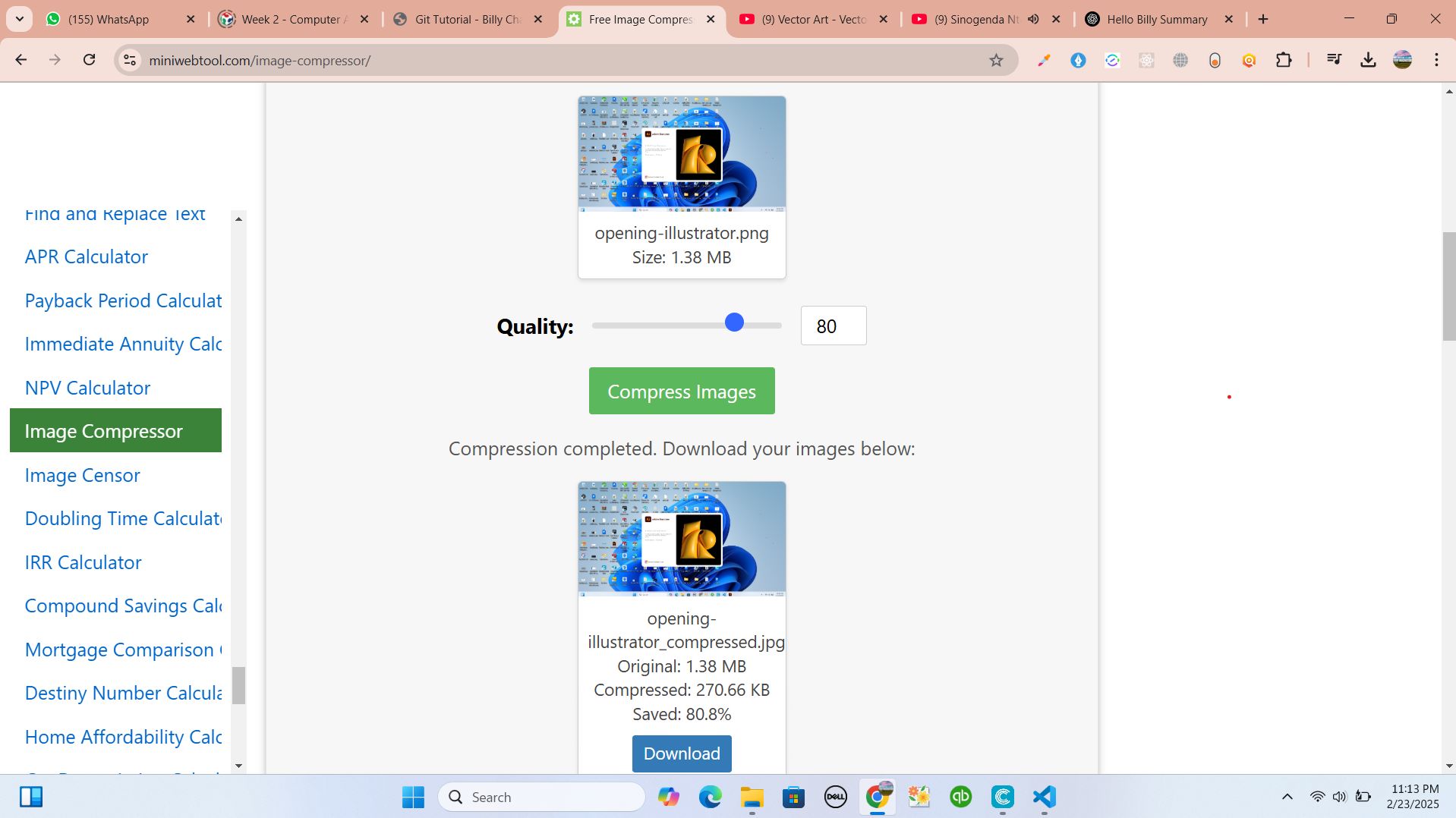Open the blue droplet extension icon
The height and width of the screenshot is (818, 1456).
click(1078, 60)
